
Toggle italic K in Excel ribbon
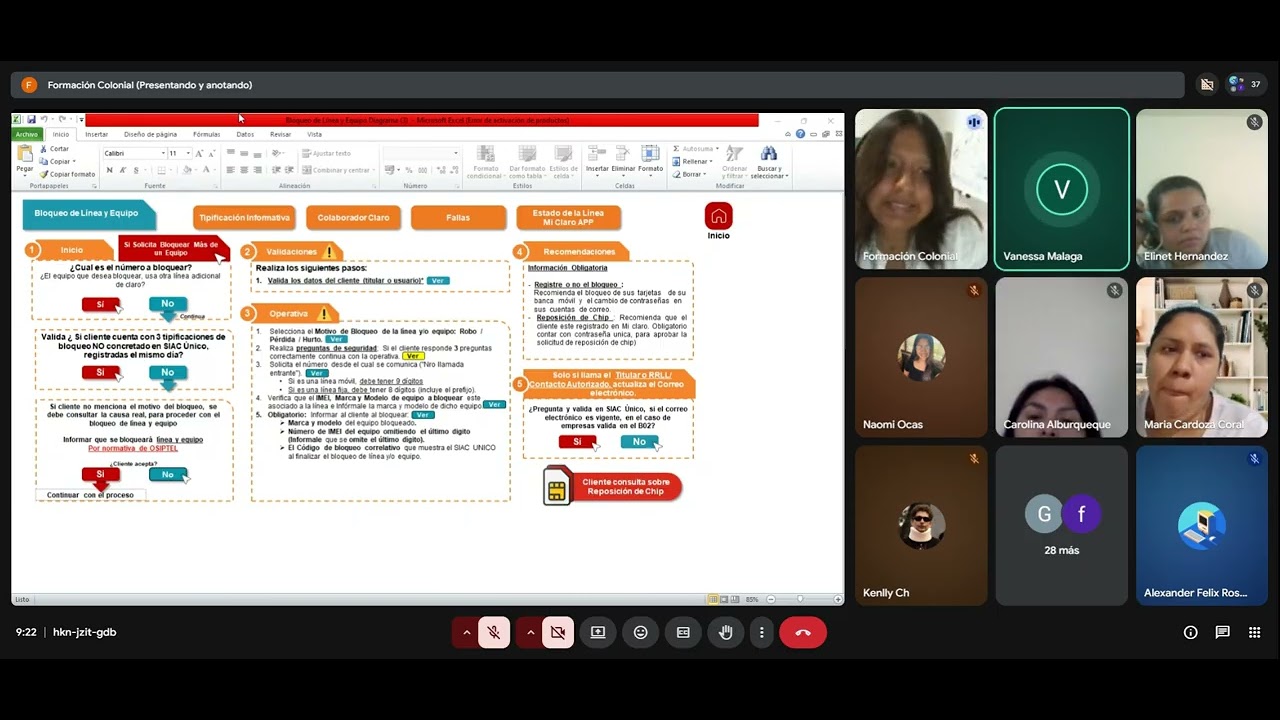tap(122, 170)
